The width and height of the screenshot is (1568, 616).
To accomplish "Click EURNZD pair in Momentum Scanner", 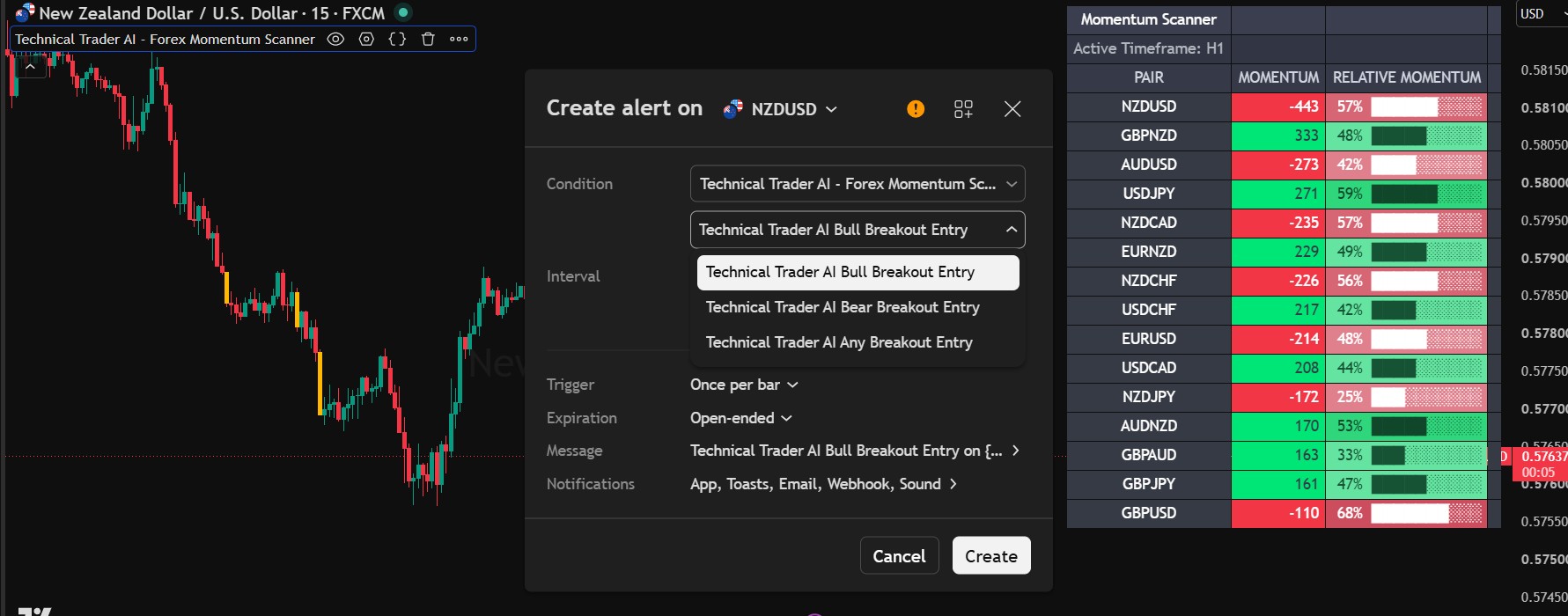I will [x=1148, y=252].
